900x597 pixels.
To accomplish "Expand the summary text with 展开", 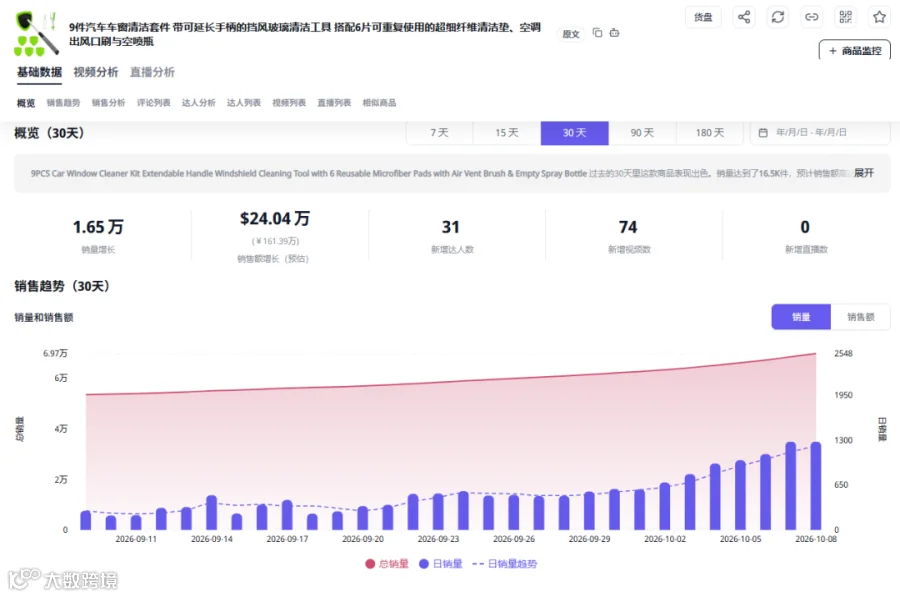I will pyautogui.click(x=864, y=173).
